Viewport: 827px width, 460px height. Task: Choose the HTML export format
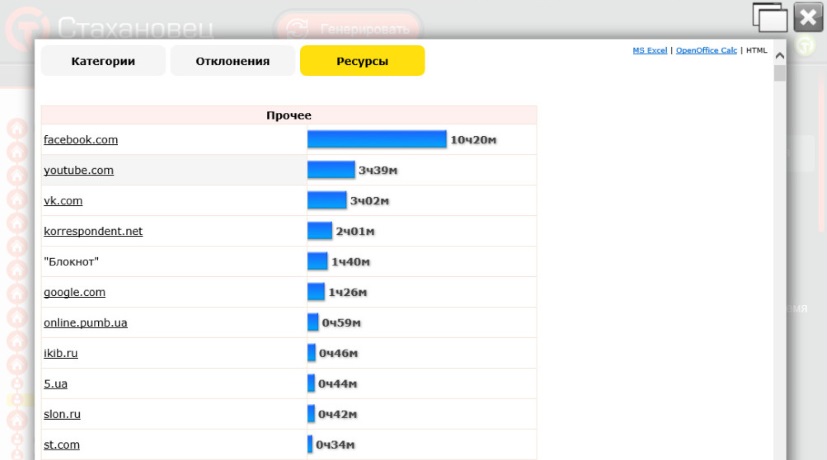click(x=756, y=50)
